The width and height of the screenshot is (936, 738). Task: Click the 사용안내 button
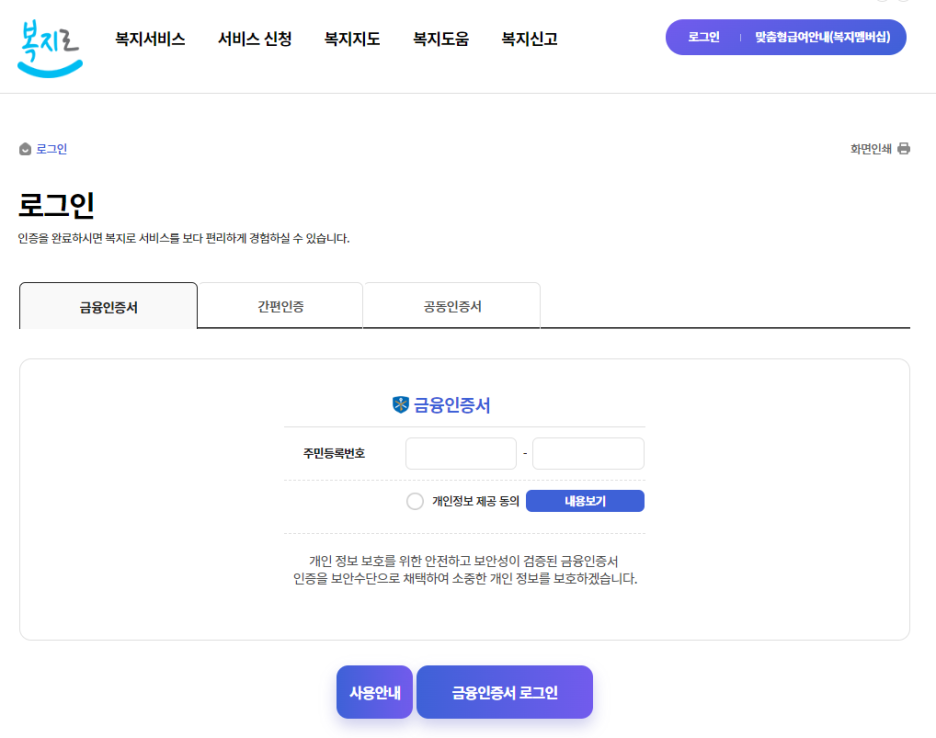pos(374,691)
